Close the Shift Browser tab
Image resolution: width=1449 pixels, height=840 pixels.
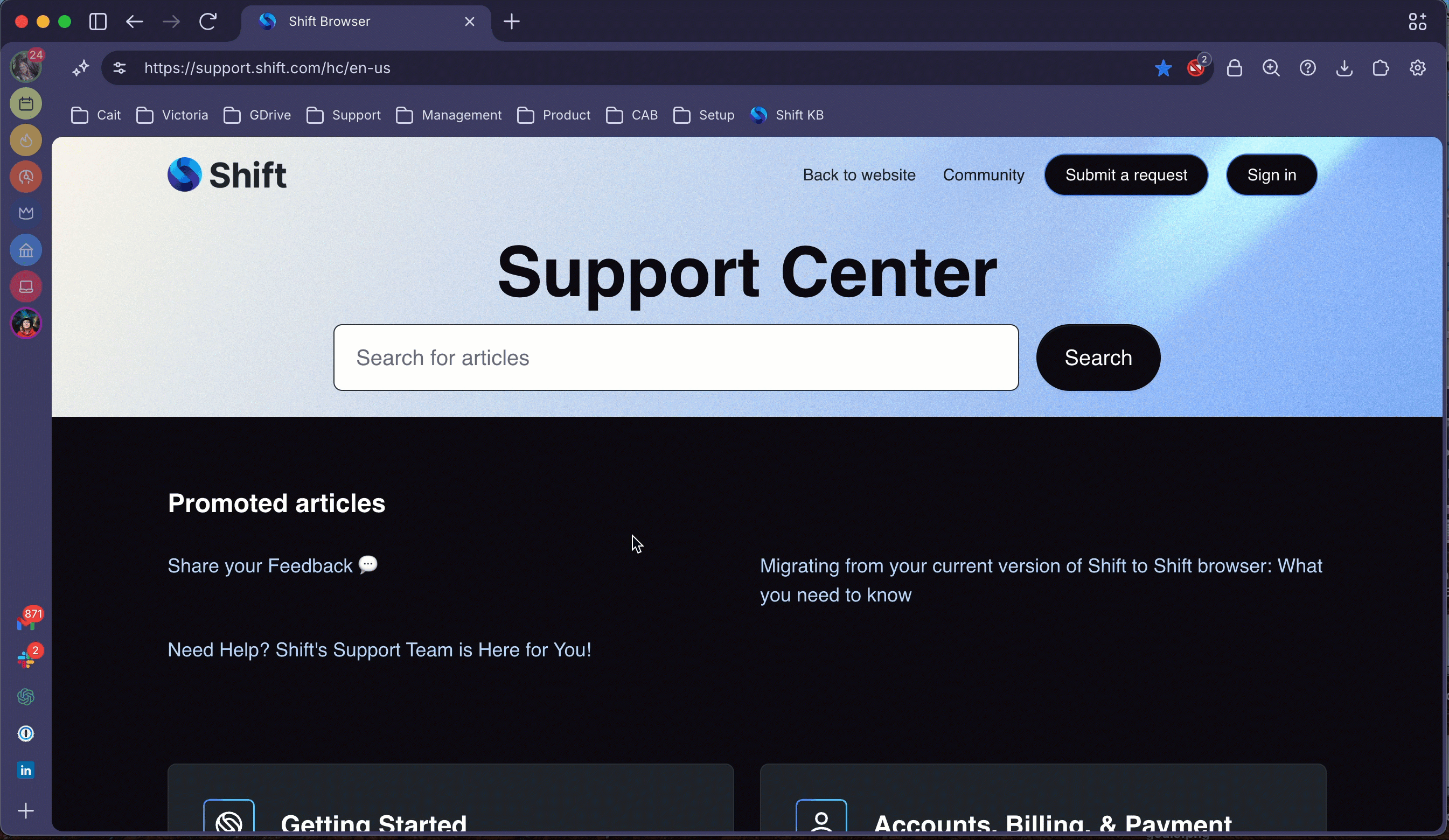470,22
